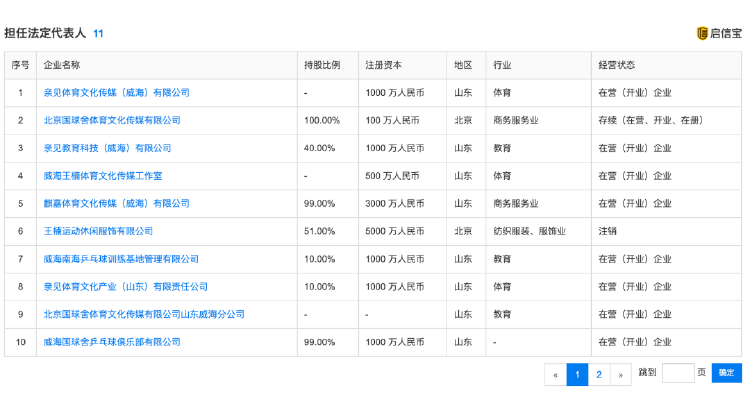The width and height of the screenshot is (750, 397).
Task: Open 北京国球舍体育文化传媒有限公司 link in row 2
Action: click(112, 120)
